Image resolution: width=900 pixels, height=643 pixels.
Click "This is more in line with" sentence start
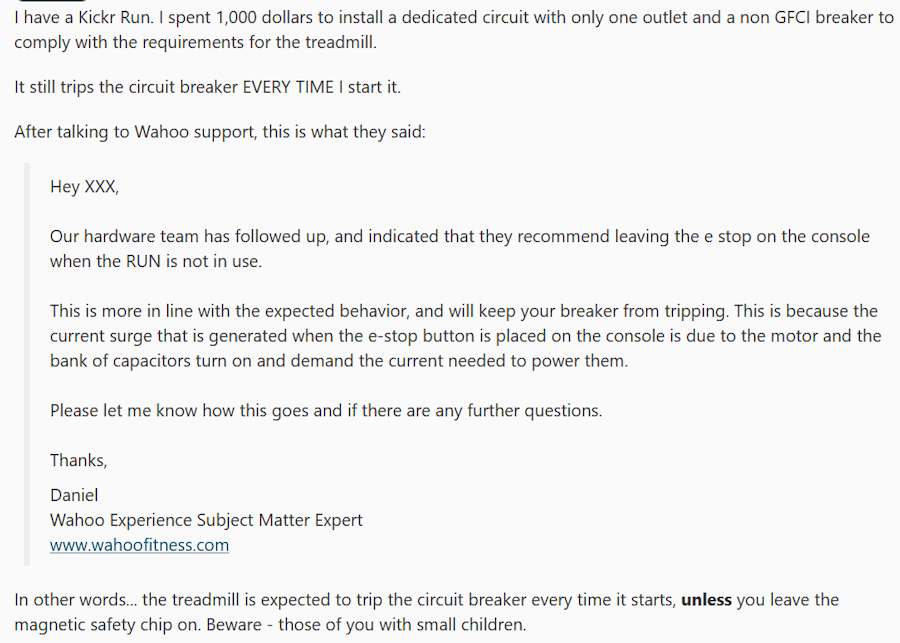(x=141, y=311)
